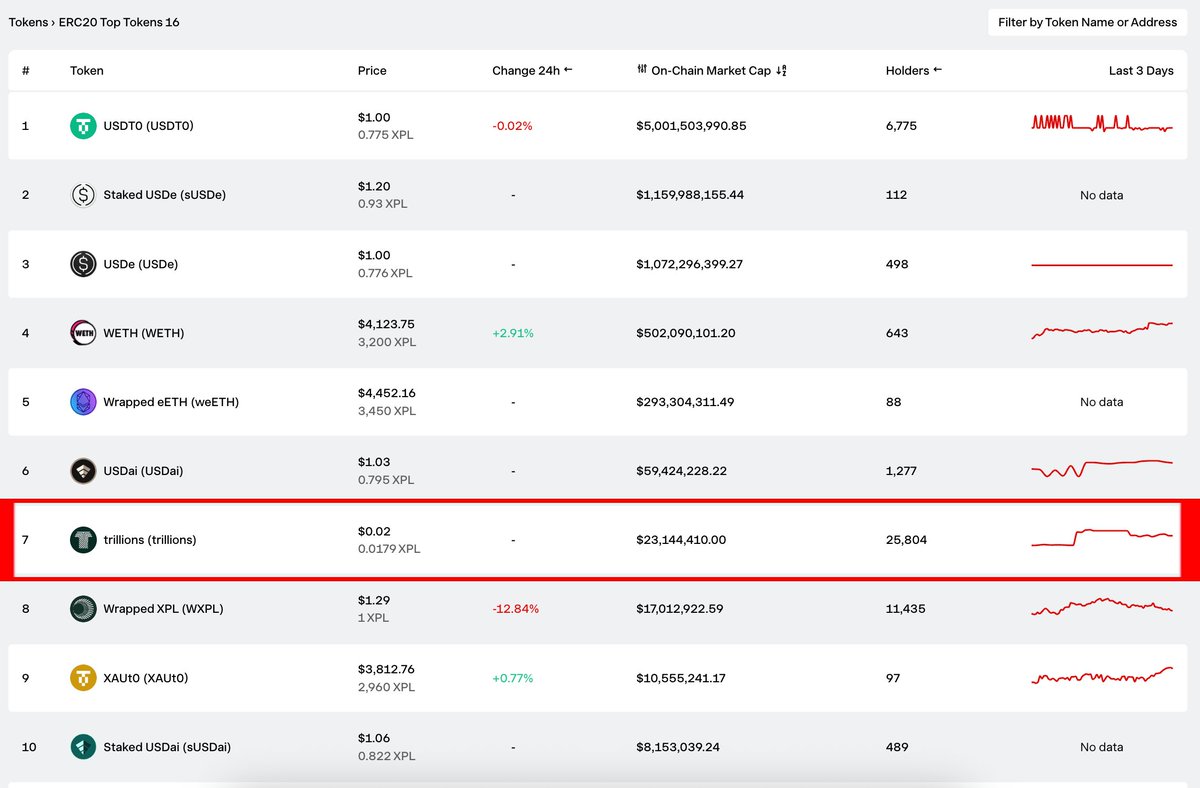Click the Last 3 Days column header
This screenshot has width=1200, height=788.
1141,71
